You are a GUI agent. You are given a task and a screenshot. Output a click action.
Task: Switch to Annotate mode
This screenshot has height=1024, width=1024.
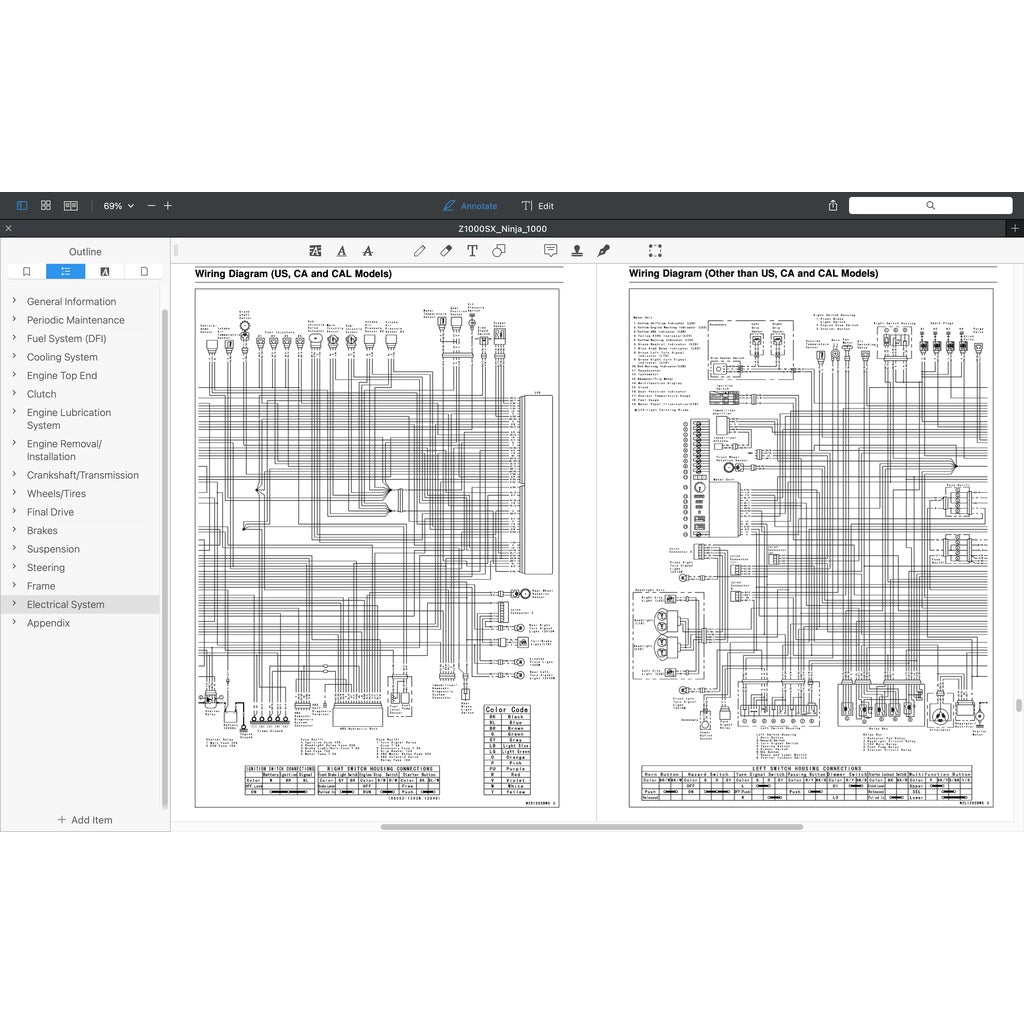(x=470, y=206)
